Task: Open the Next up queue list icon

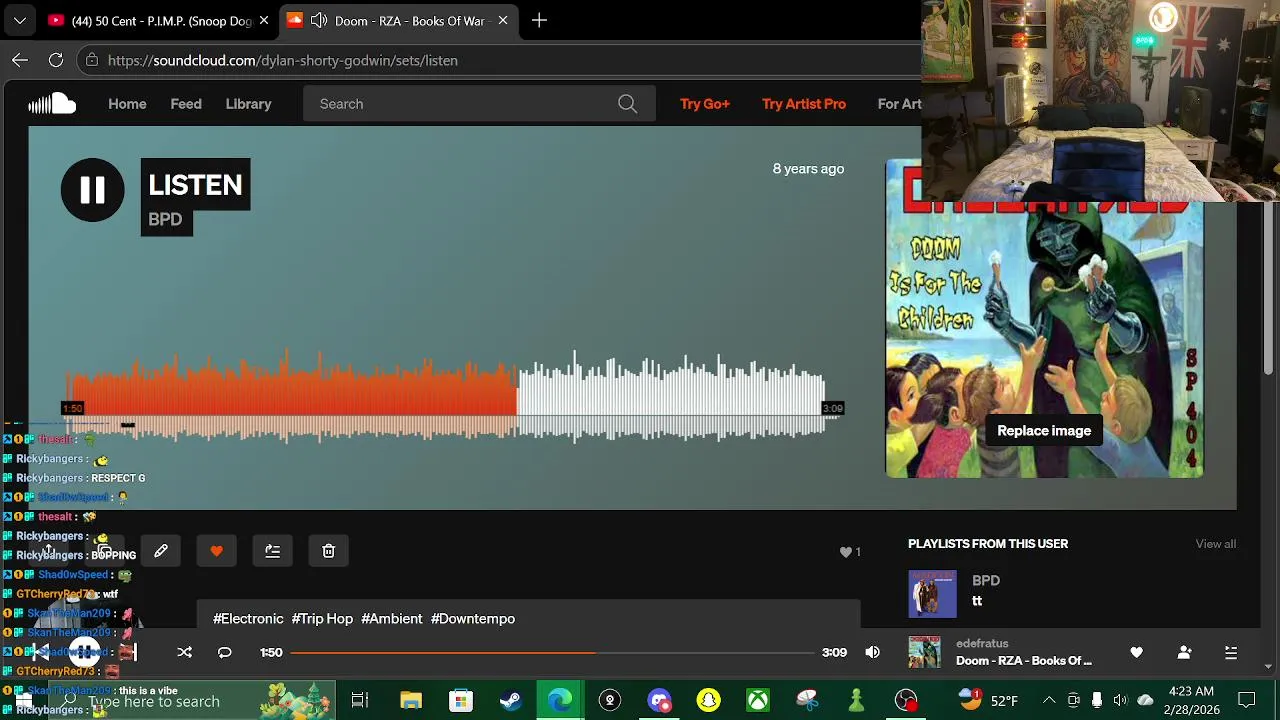Action: pyautogui.click(x=1231, y=653)
